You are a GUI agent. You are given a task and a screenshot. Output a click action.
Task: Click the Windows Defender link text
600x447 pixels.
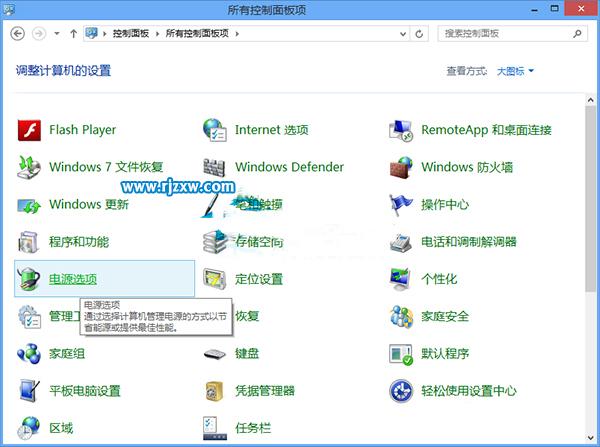point(289,167)
